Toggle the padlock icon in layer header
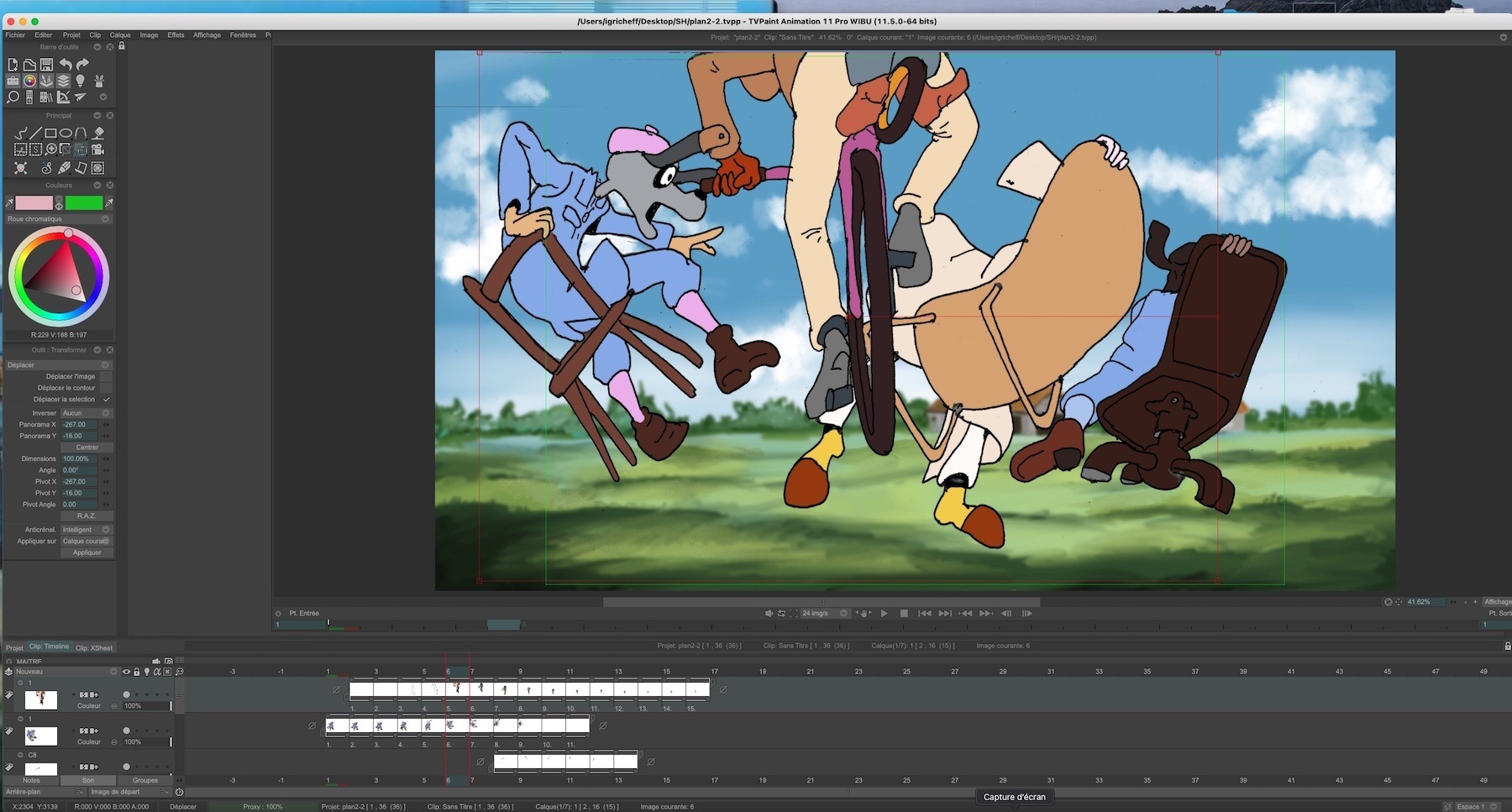1512x812 pixels. point(137,672)
